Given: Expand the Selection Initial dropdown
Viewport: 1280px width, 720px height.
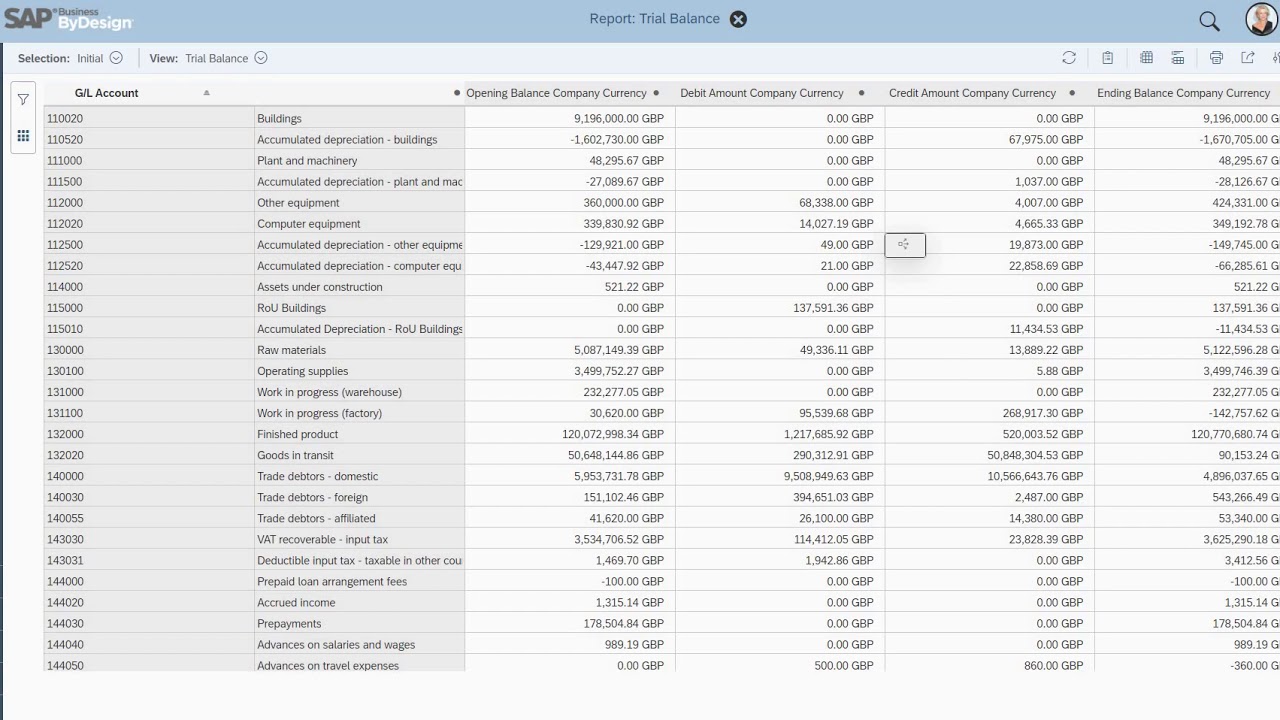Looking at the screenshot, I should pyautogui.click(x=116, y=58).
